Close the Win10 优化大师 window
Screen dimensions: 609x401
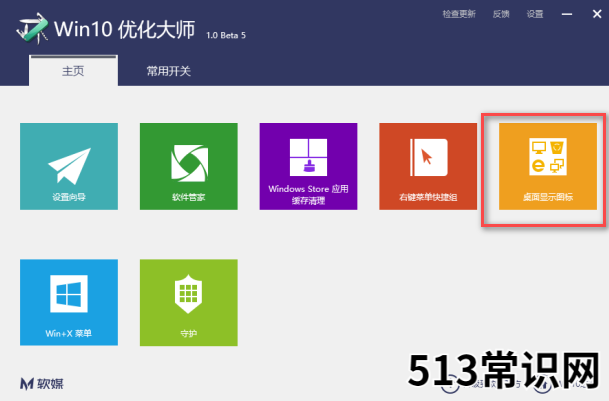tap(597, 14)
